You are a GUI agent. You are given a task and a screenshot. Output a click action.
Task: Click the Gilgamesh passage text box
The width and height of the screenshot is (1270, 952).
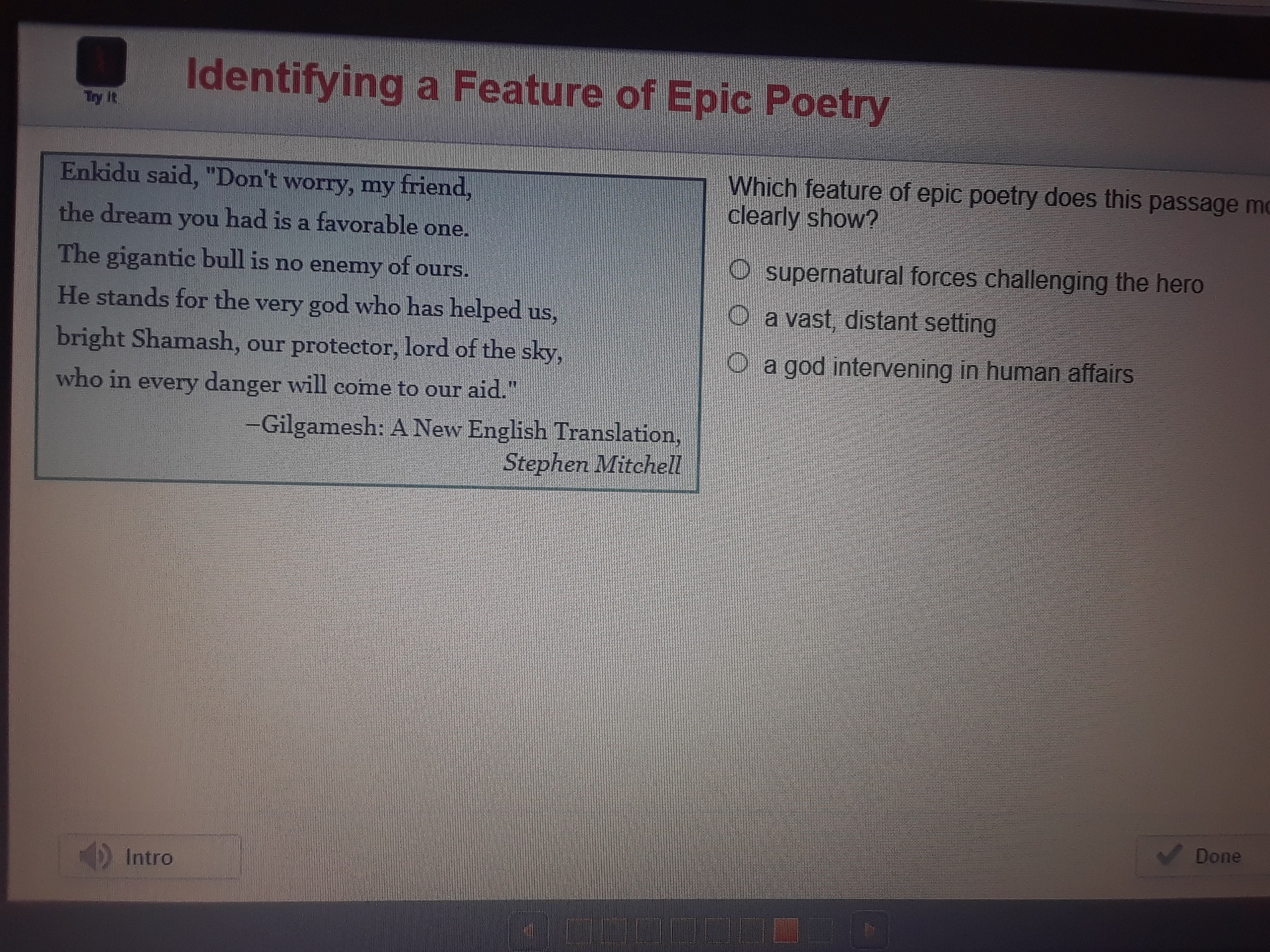pos(367,321)
